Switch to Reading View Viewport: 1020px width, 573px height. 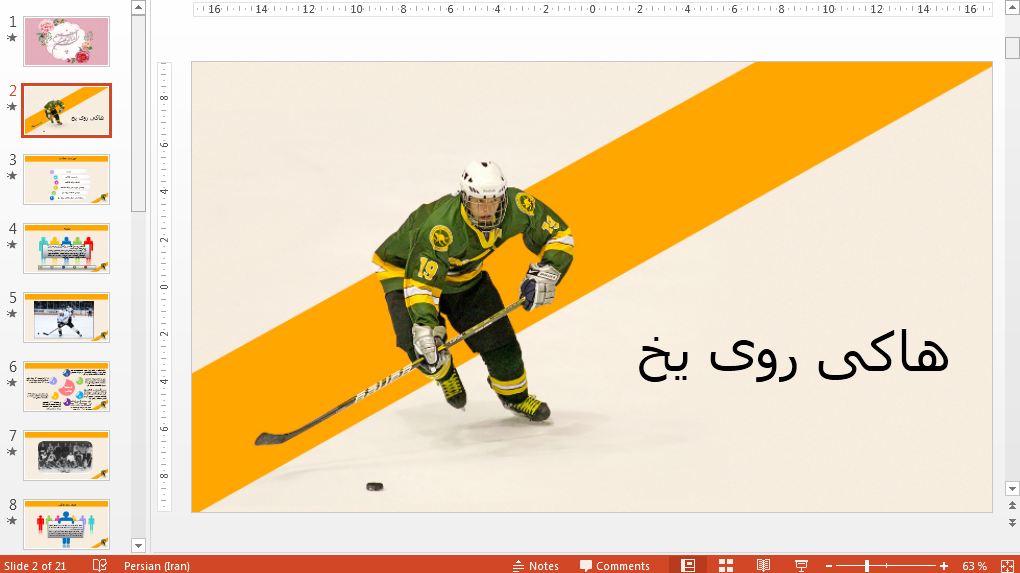(763, 565)
